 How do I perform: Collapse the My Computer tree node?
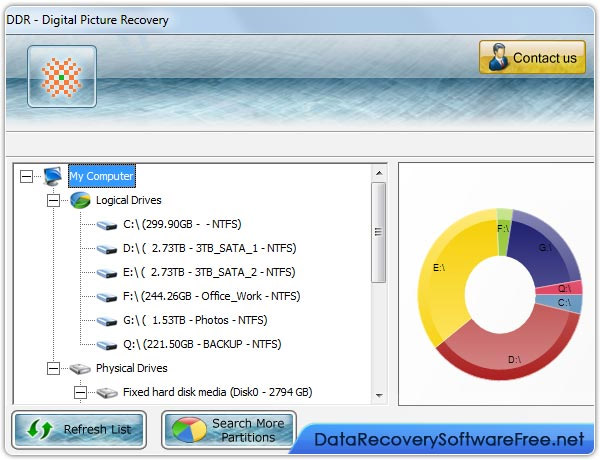coord(26,176)
